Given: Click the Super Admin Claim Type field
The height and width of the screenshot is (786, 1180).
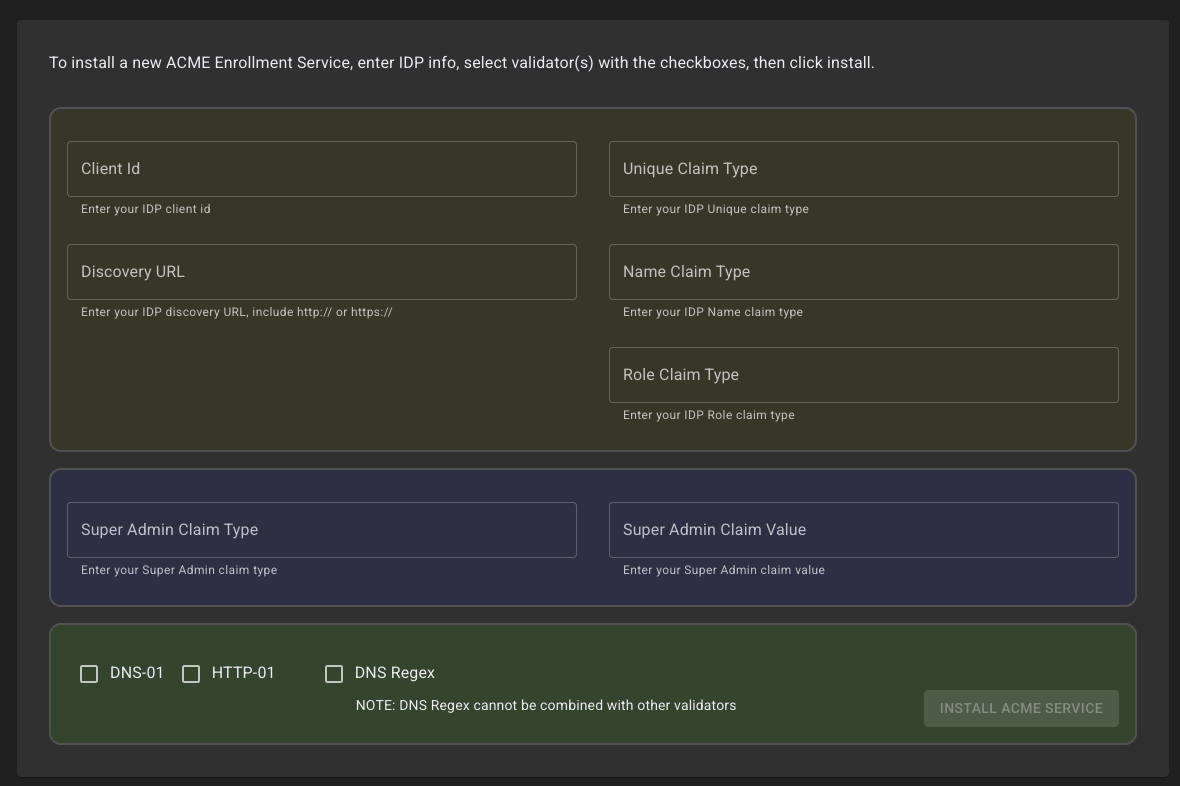Looking at the screenshot, I should pyautogui.click(x=321, y=530).
